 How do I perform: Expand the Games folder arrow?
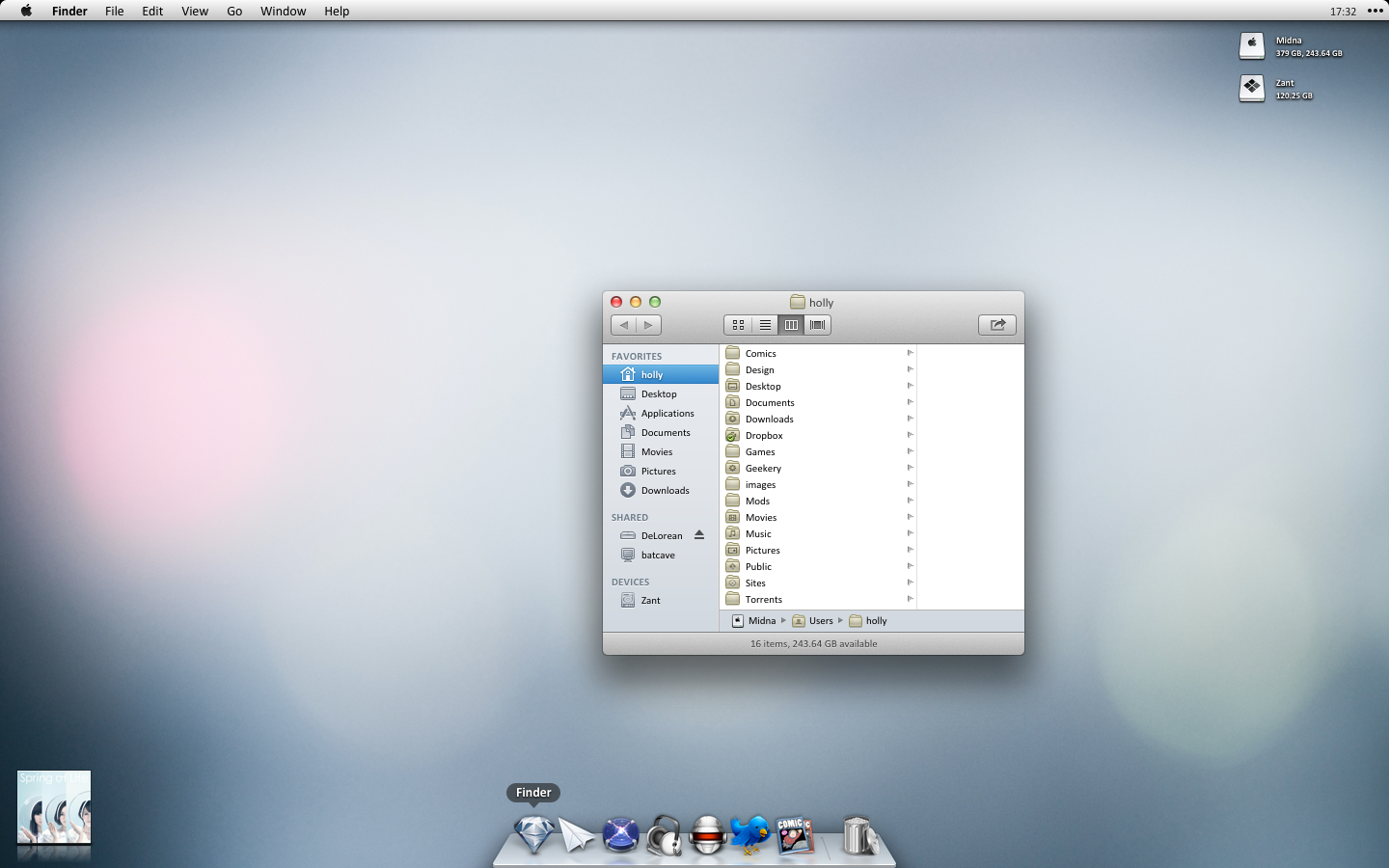tap(910, 451)
